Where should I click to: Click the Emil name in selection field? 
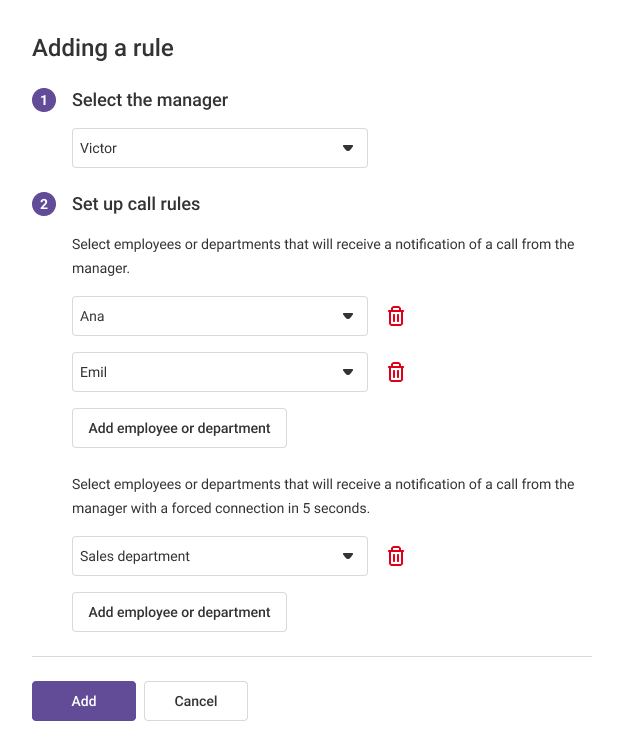pyautogui.click(x=93, y=372)
